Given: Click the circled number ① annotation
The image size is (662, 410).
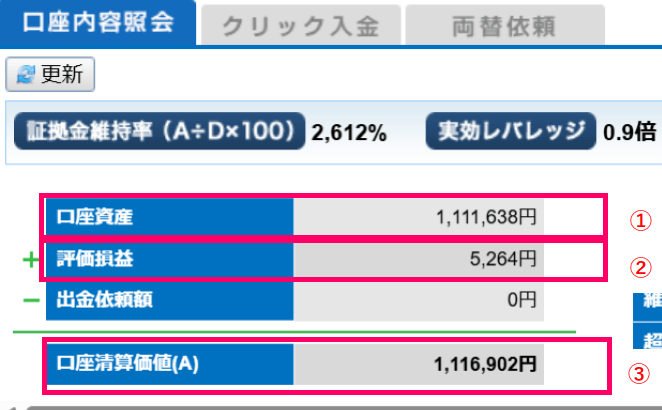Looking at the screenshot, I should tap(639, 221).
